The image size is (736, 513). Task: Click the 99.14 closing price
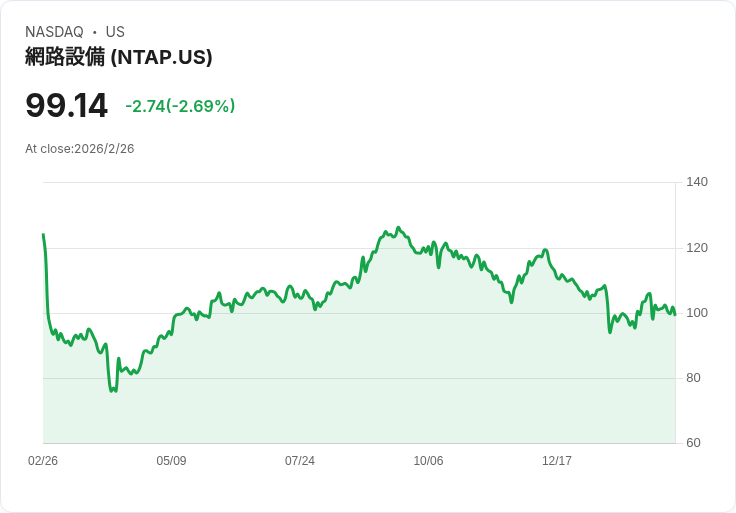pos(66,105)
